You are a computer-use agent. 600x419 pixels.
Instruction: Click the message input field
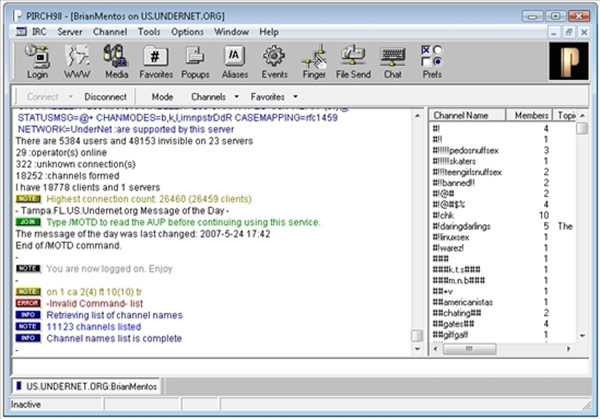(300, 367)
